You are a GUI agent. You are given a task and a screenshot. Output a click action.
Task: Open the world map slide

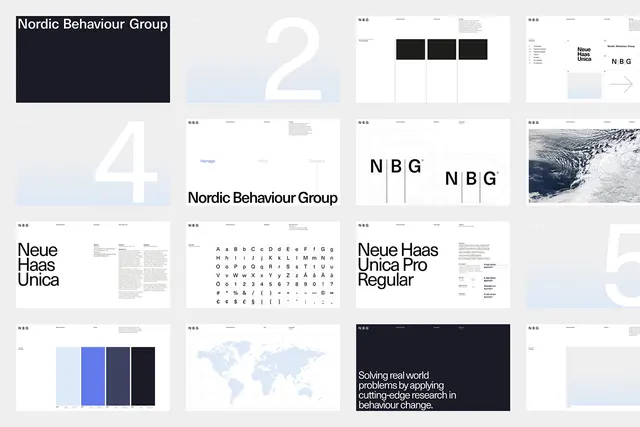263,368
